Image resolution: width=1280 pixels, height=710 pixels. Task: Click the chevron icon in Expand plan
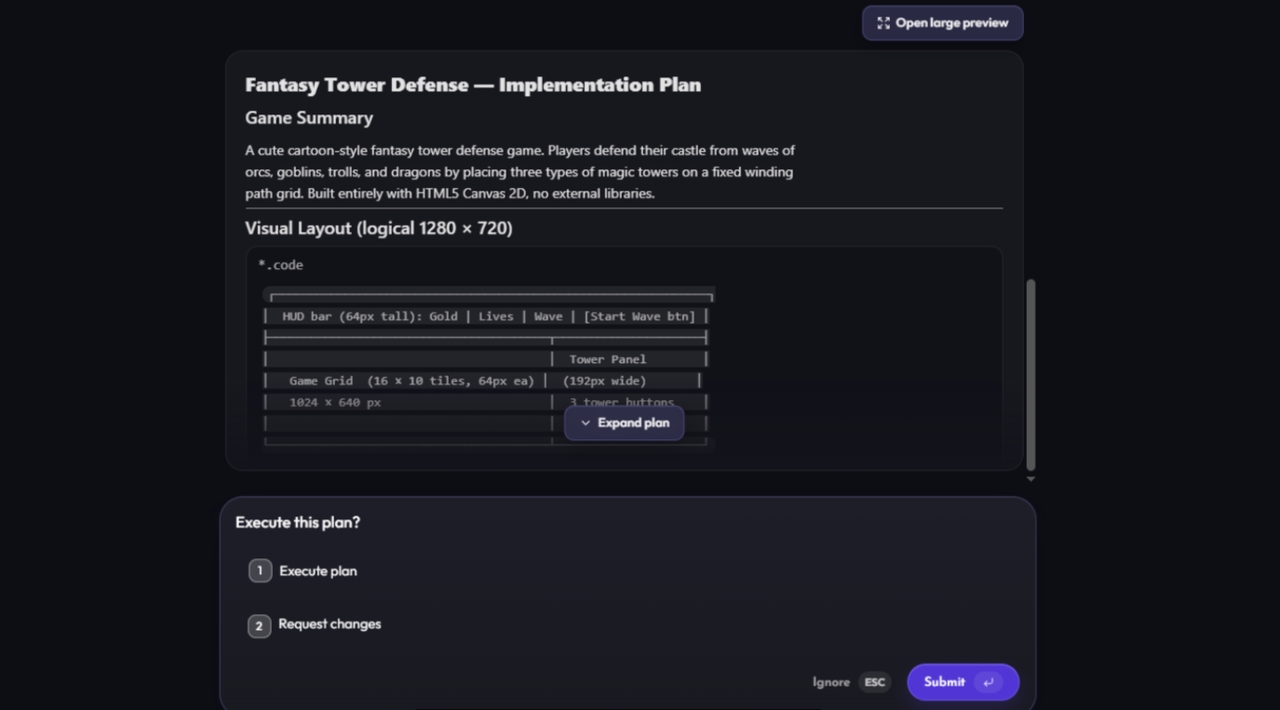click(586, 423)
